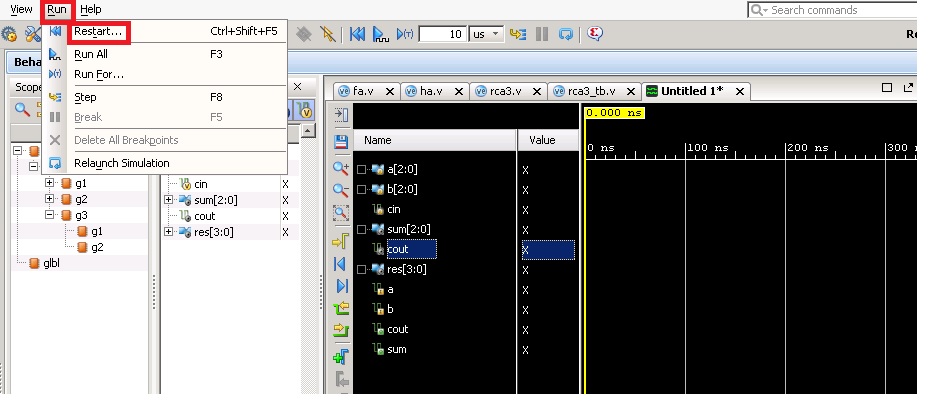949x420 pixels.
Task: Select the glbl scope item
Action: 51,263
